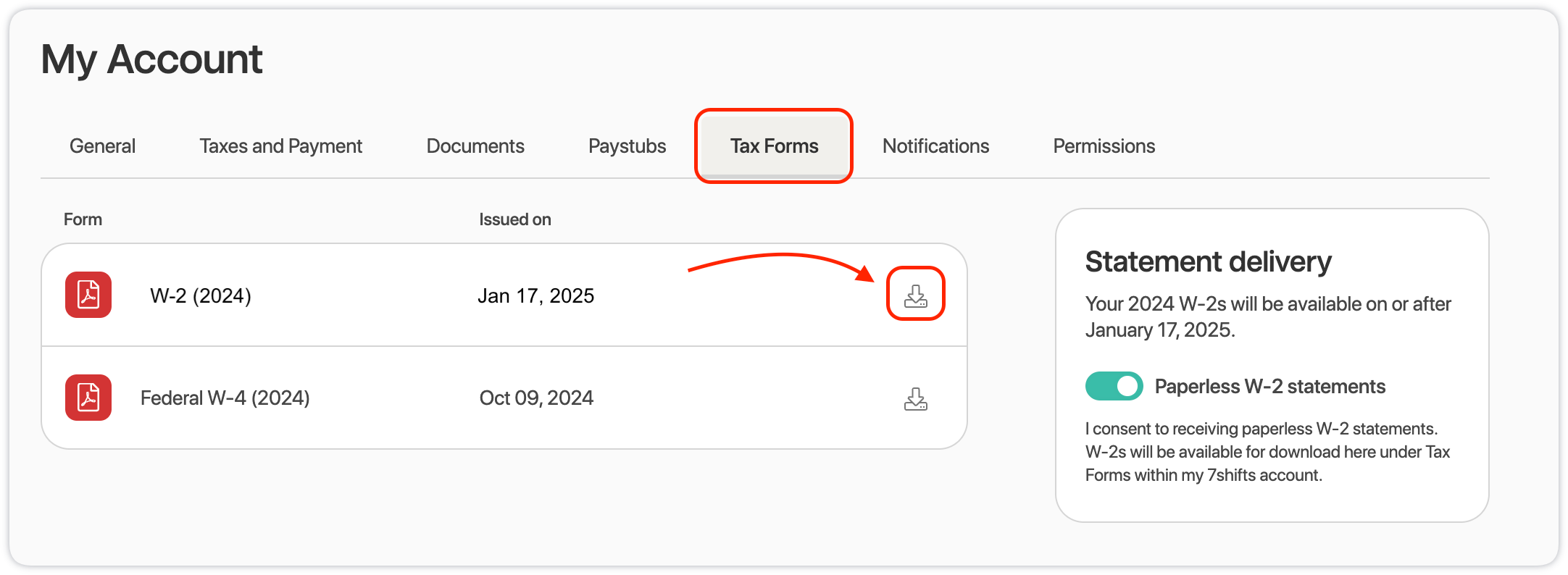Click the Paperless W-2 statements label
Viewport: 1568px width, 575px height.
click(1269, 386)
